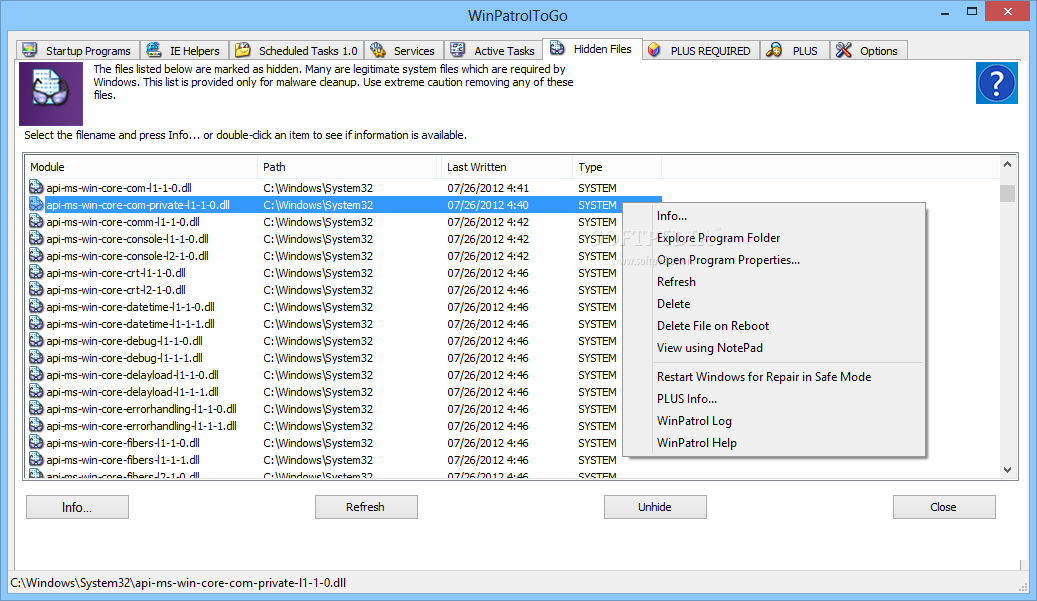The width and height of the screenshot is (1037, 601).
Task: Sort by the Type column header
Action: tap(616, 167)
